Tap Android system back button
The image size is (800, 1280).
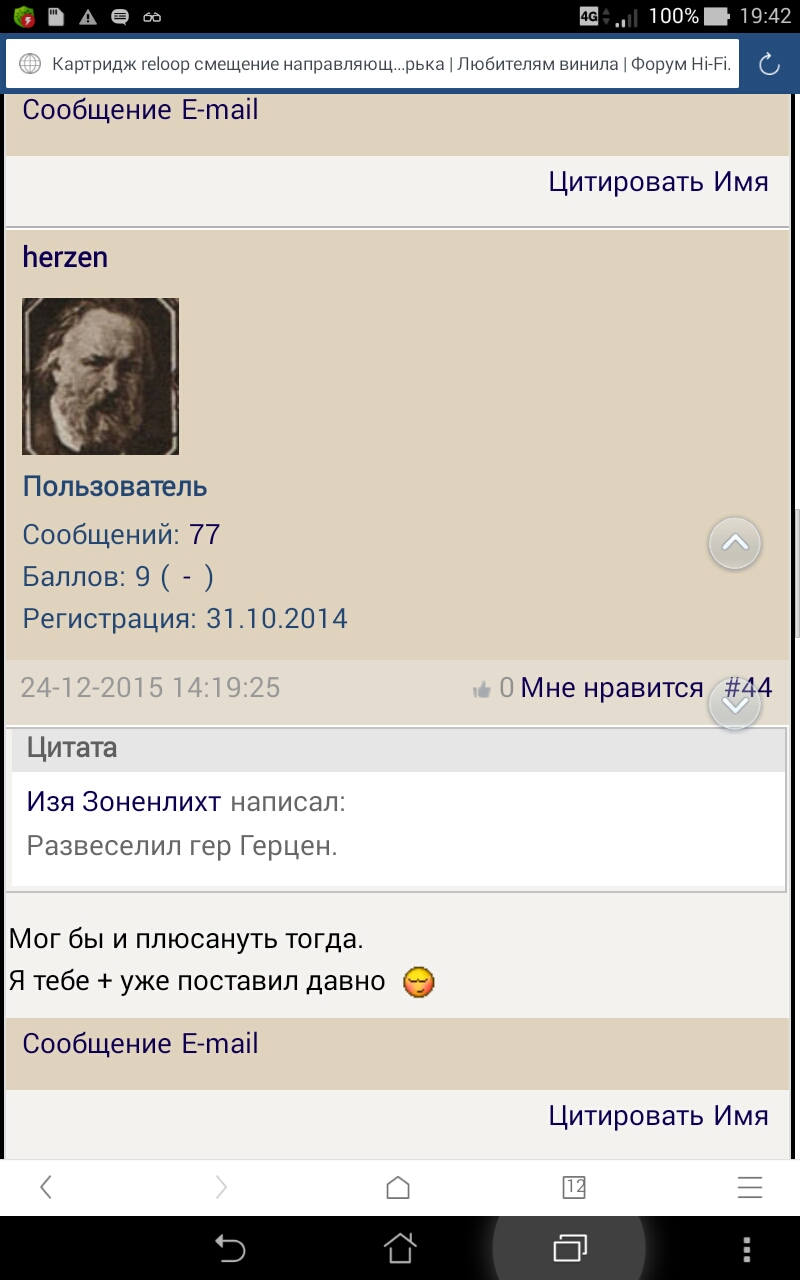coord(230,1247)
